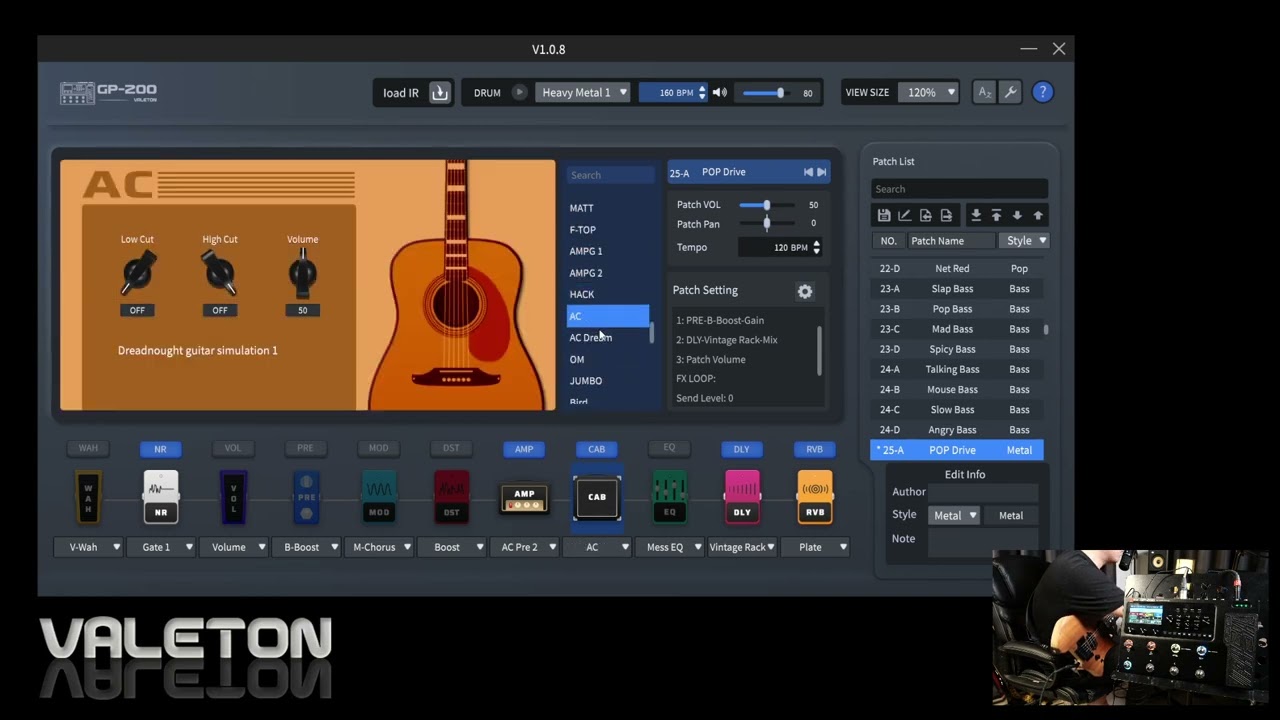
Task: Choose JUMBO in the cab list
Action: [x=608, y=381]
